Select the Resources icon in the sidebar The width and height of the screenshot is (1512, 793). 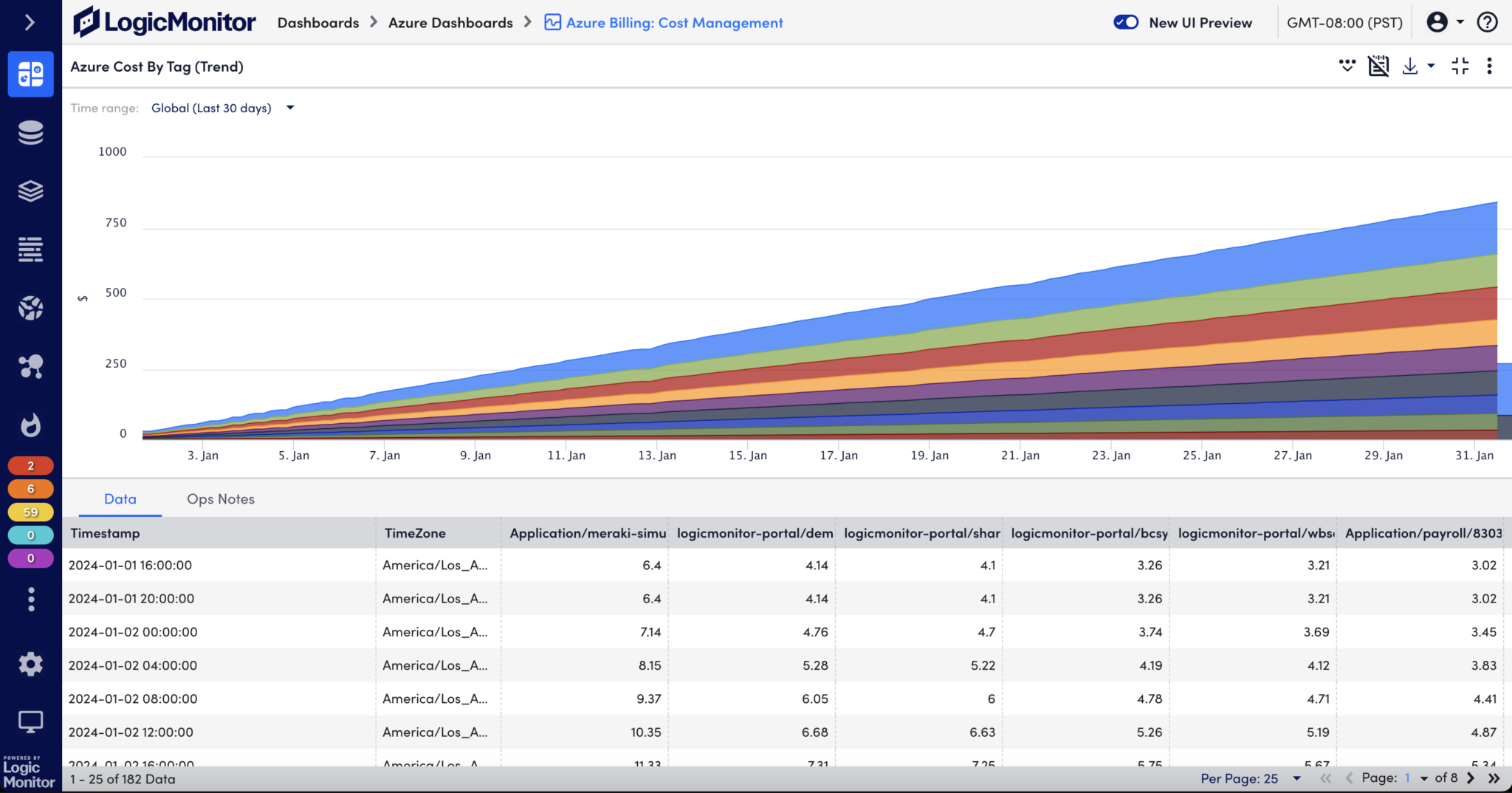point(30,133)
